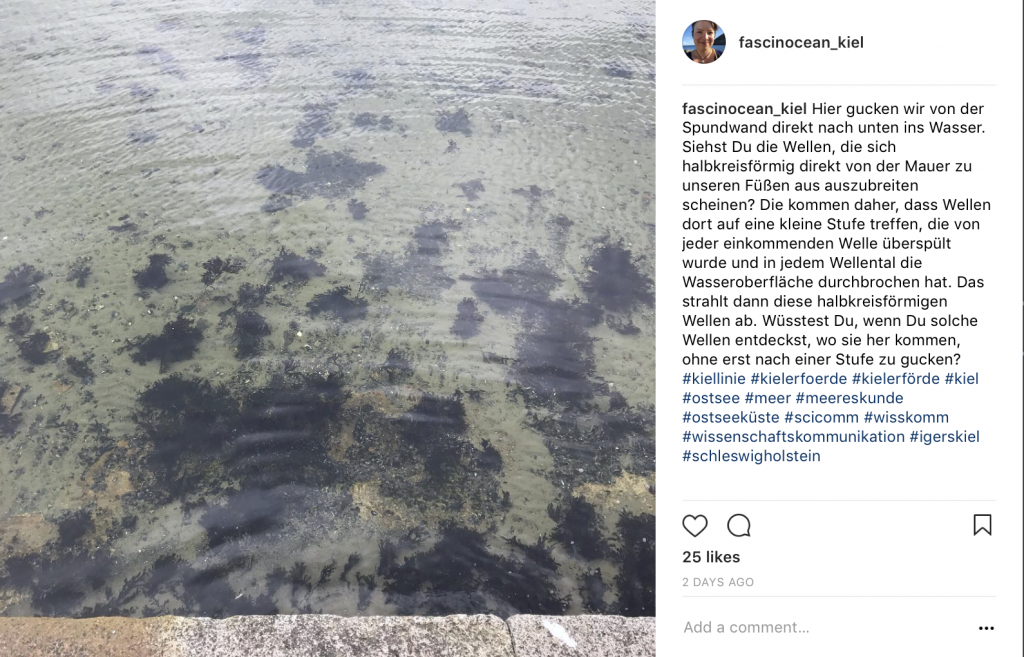Open hashtag #meereskunde

click(x=850, y=398)
